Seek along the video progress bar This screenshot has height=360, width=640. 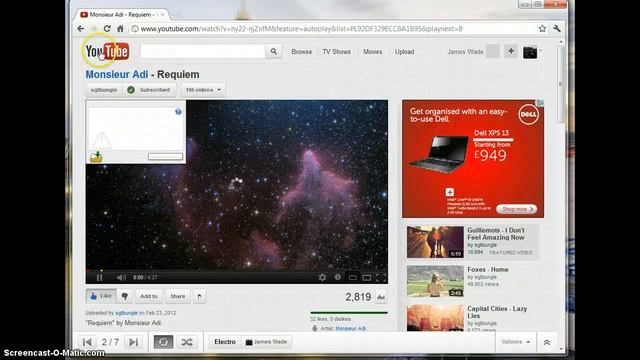237,270
